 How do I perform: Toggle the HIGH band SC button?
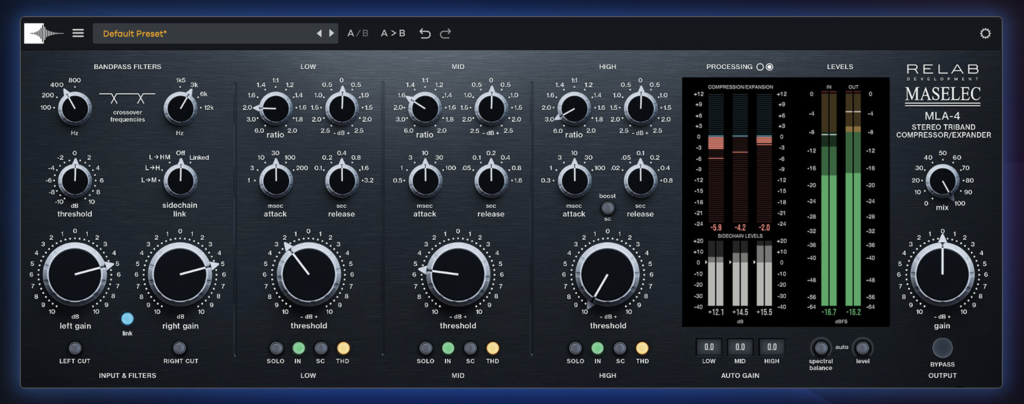(x=620, y=348)
